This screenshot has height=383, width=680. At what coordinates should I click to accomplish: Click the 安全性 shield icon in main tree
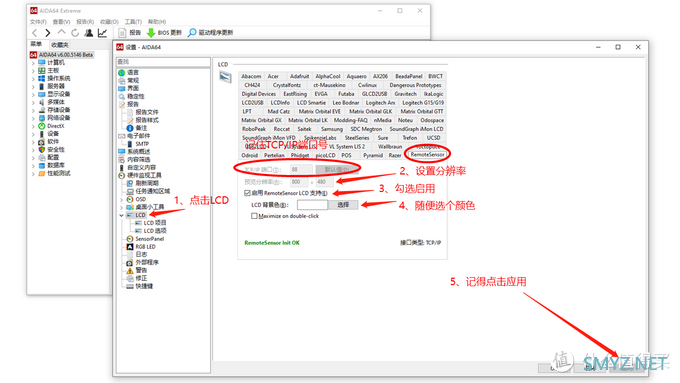click(42, 149)
